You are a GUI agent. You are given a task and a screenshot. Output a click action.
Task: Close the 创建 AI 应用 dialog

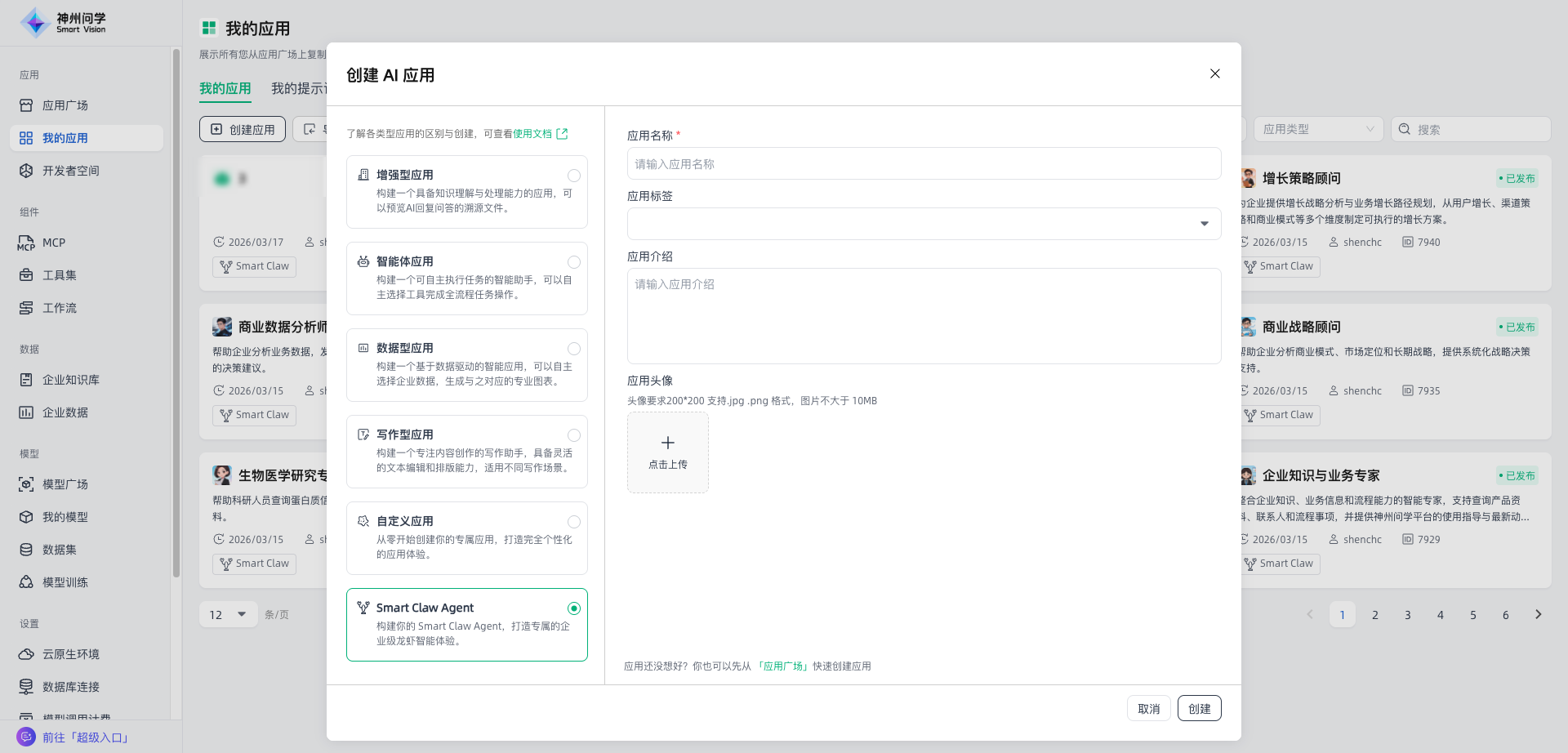[x=1214, y=74]
